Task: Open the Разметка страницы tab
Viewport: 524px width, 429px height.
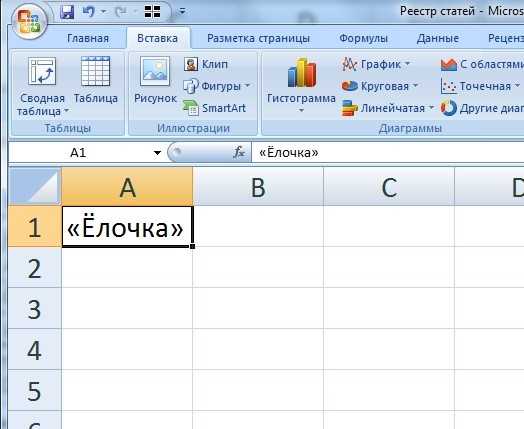Action: tap(258, 38)
